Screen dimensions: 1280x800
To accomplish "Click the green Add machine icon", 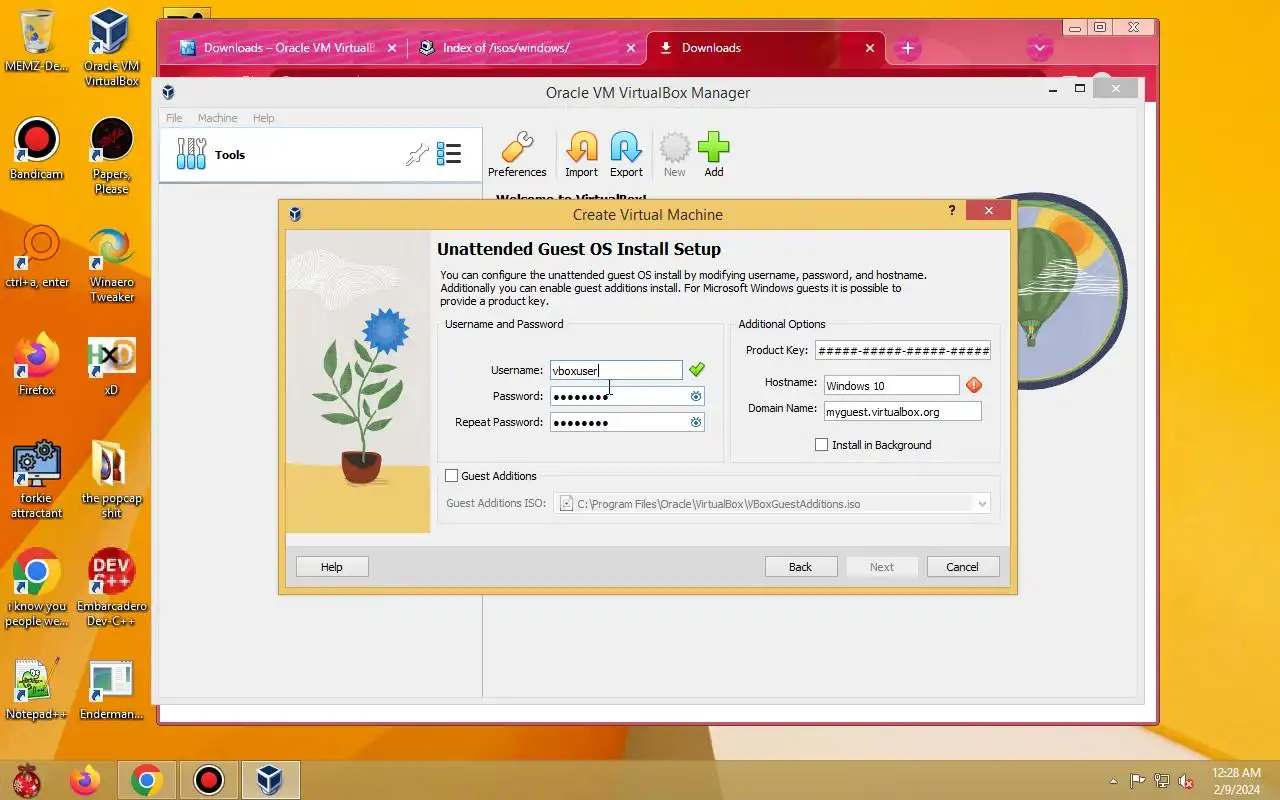I will 713,155.
